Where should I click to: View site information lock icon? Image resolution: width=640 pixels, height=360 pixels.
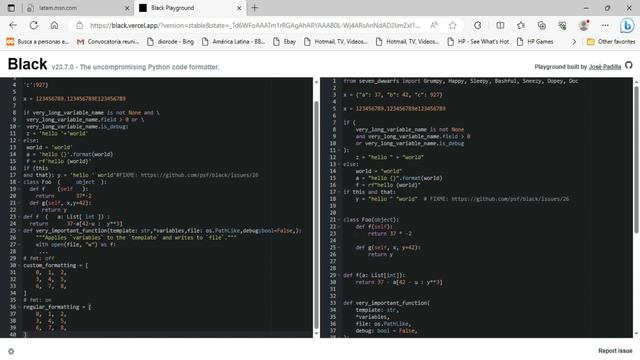coord(80,25)
